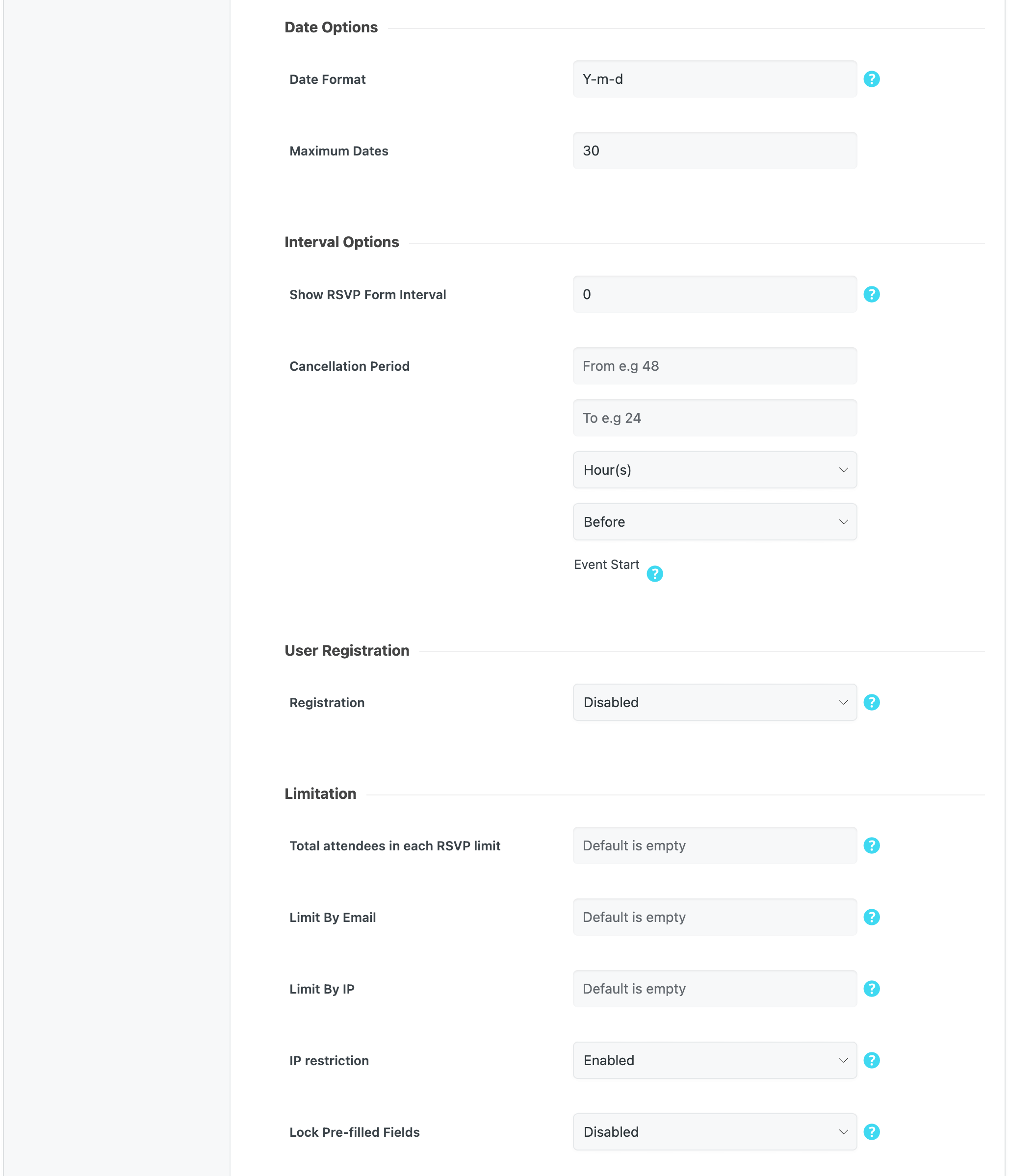Focus the Cancellation Period To field

714,418
